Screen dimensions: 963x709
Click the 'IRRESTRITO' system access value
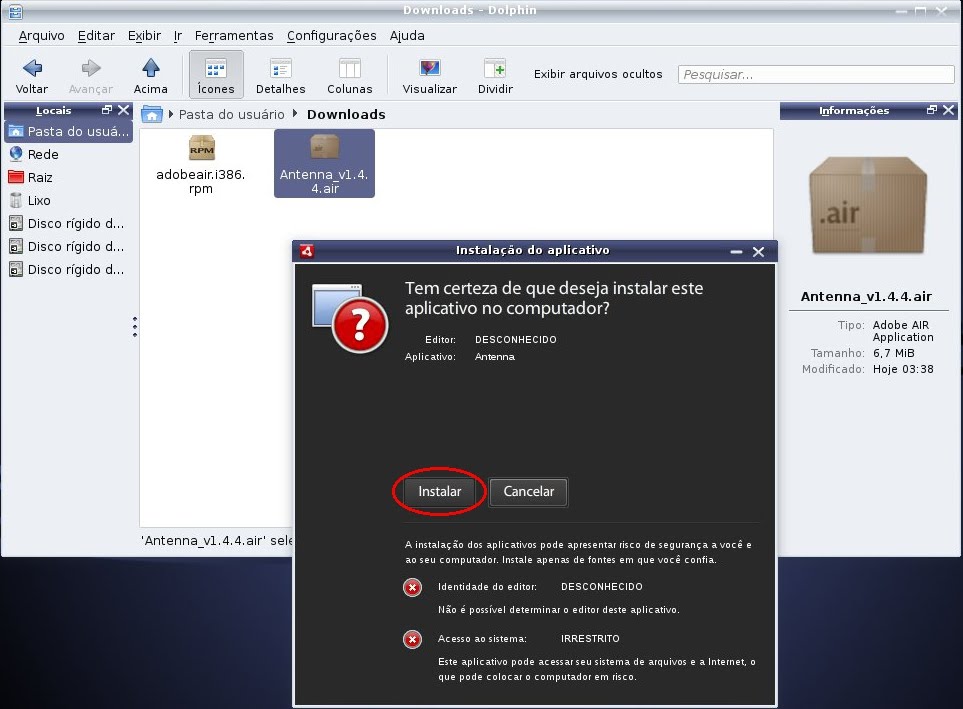(590, 639)
